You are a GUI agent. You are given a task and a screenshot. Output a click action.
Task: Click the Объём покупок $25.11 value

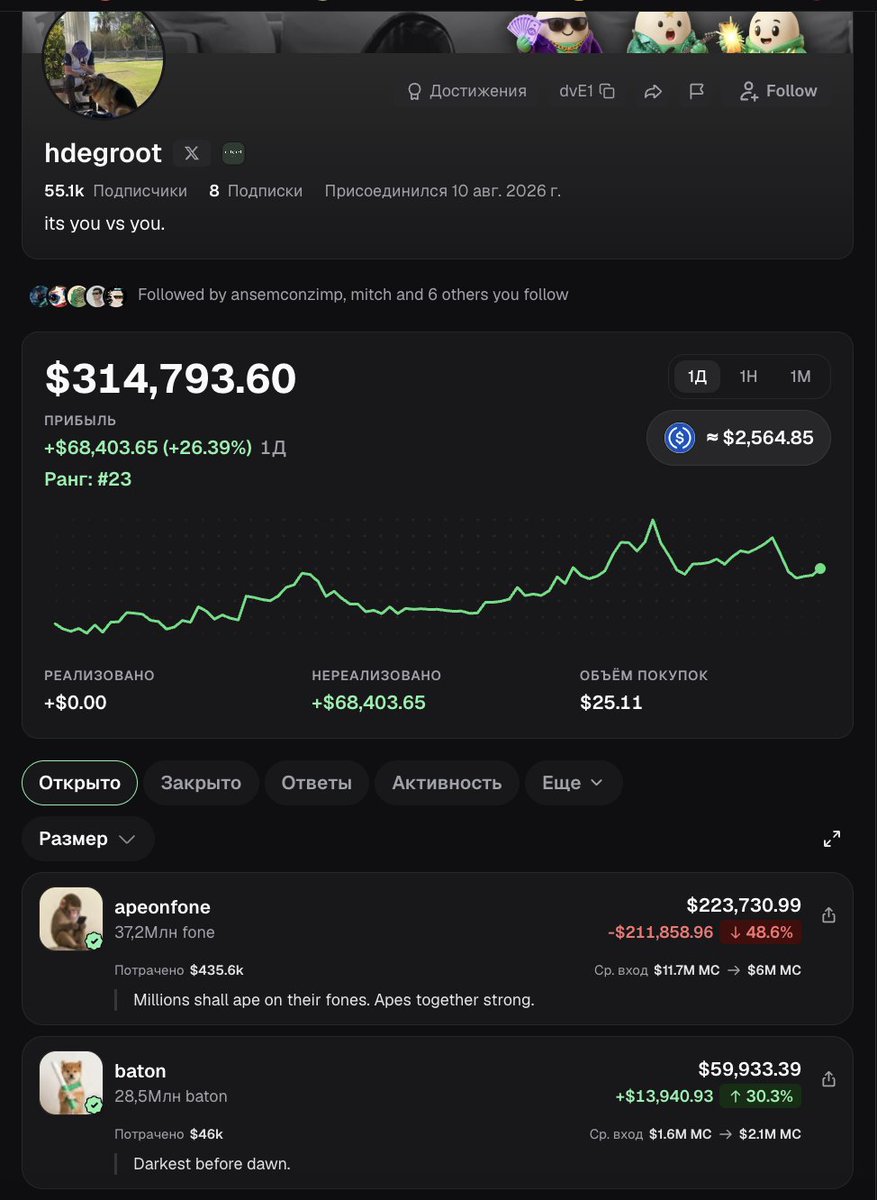pyautogui.click(x=611, y=703)
